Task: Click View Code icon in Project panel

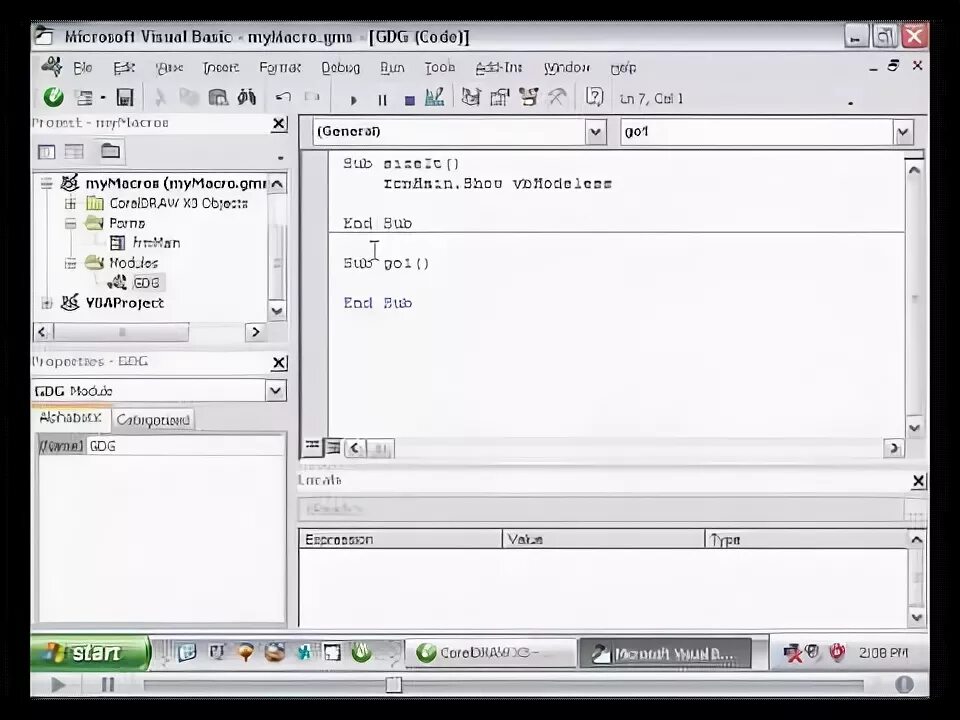Action: (47, 152)
